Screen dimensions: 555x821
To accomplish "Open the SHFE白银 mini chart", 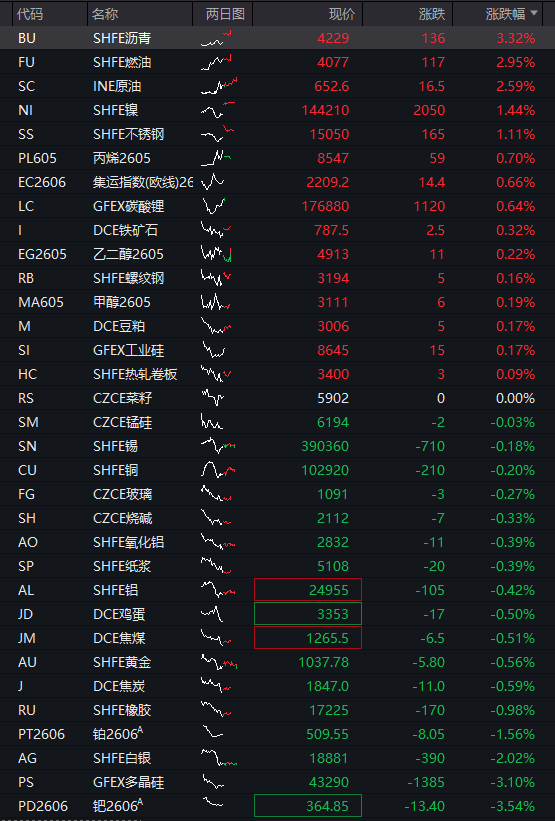I will pos(218,758).
